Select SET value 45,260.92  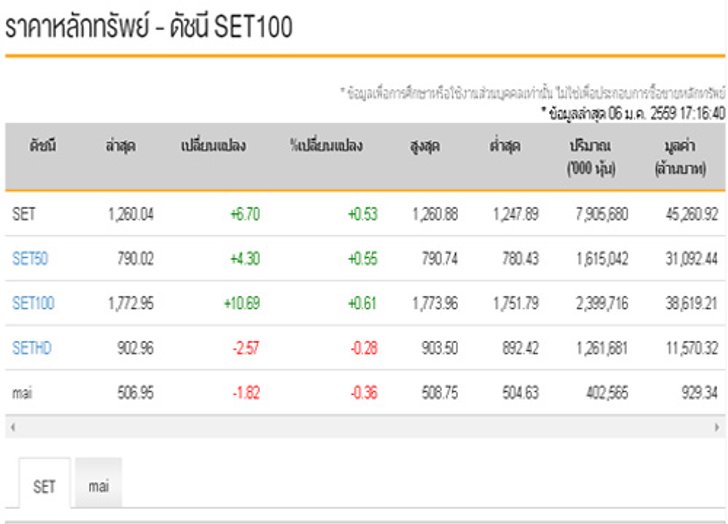[x=692, y=214]
